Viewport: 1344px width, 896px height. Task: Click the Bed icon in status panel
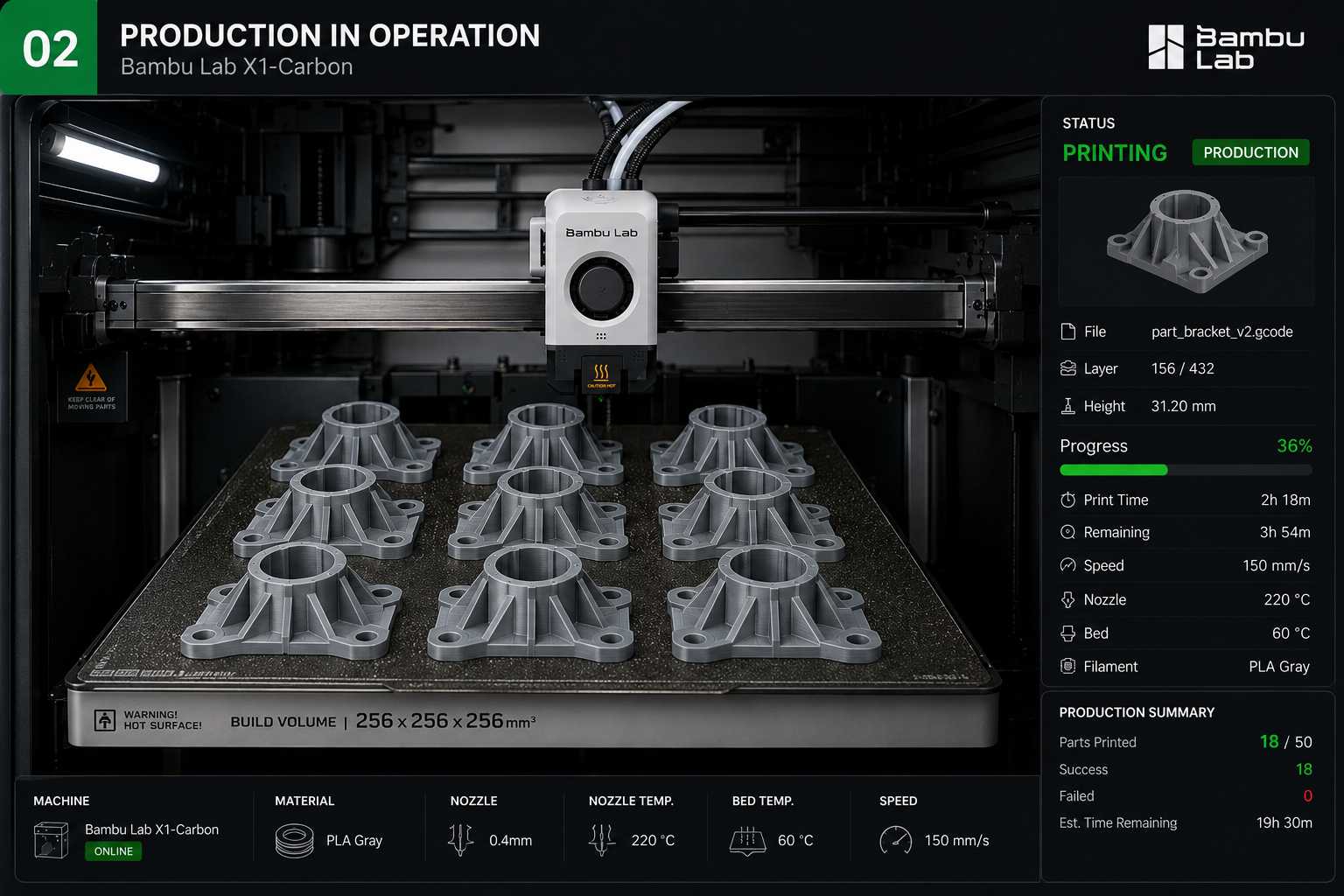1067,633
